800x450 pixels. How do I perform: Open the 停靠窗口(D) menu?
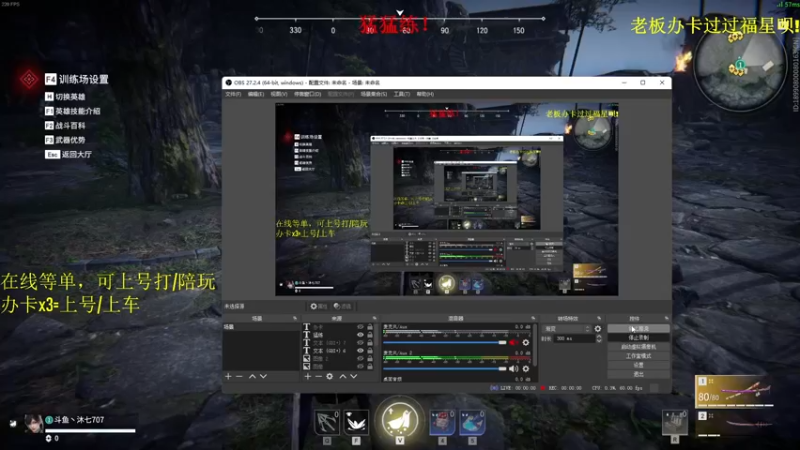[x=307, y=94]
